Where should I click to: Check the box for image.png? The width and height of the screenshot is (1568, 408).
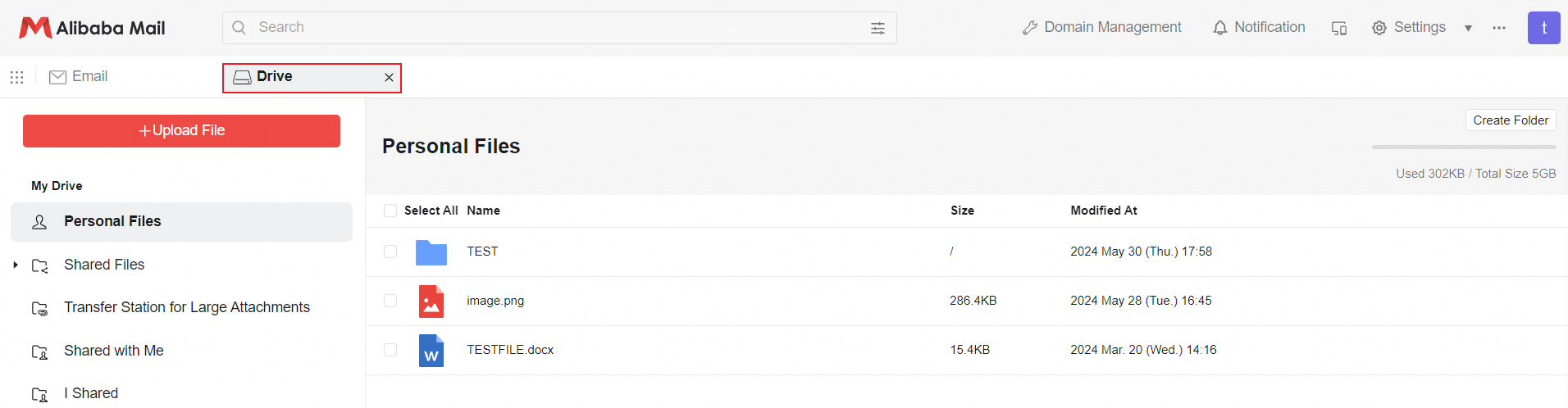[x=390, y=301]
